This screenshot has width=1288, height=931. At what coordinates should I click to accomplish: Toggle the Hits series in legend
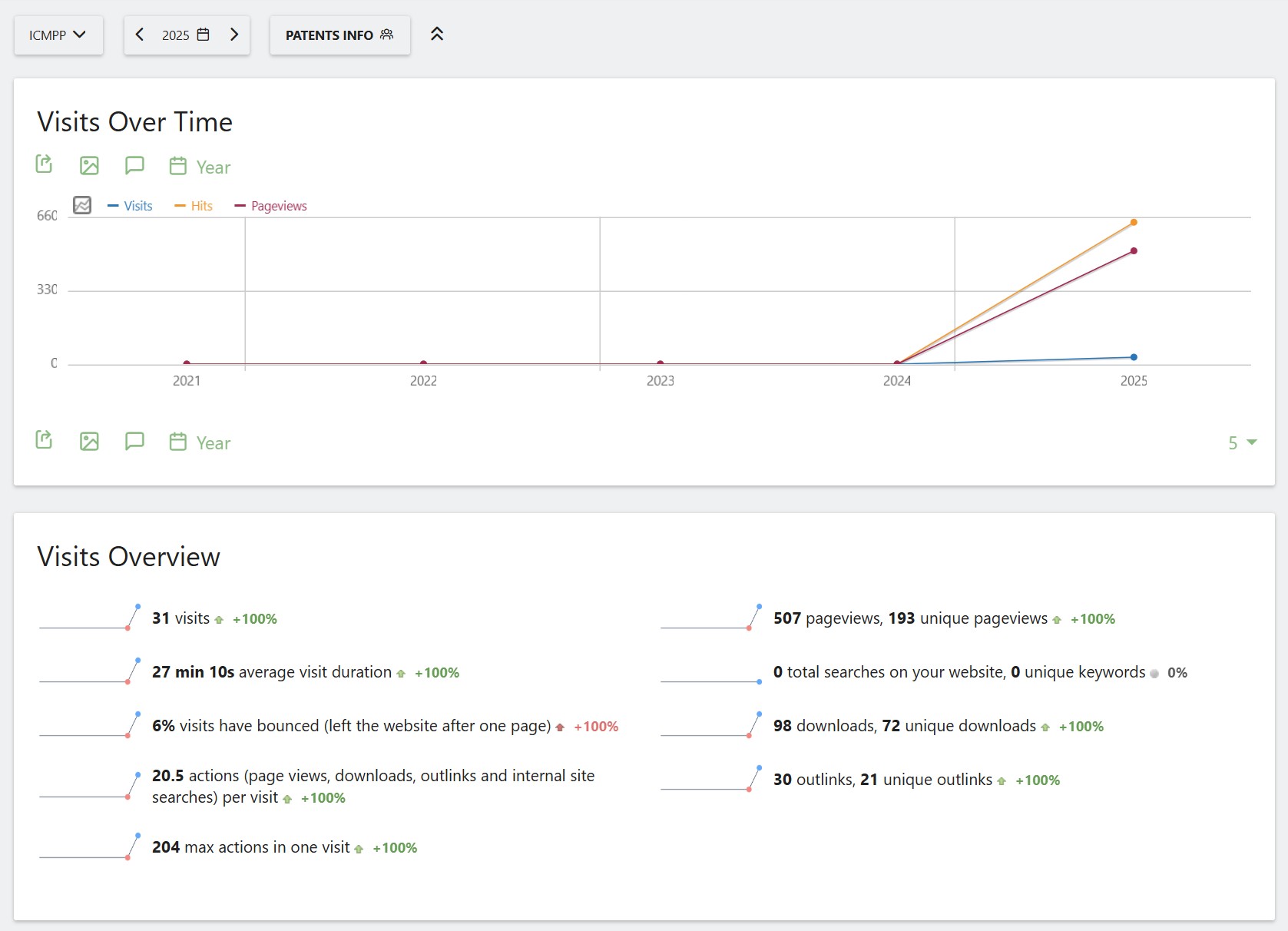(x=194, y=206)
